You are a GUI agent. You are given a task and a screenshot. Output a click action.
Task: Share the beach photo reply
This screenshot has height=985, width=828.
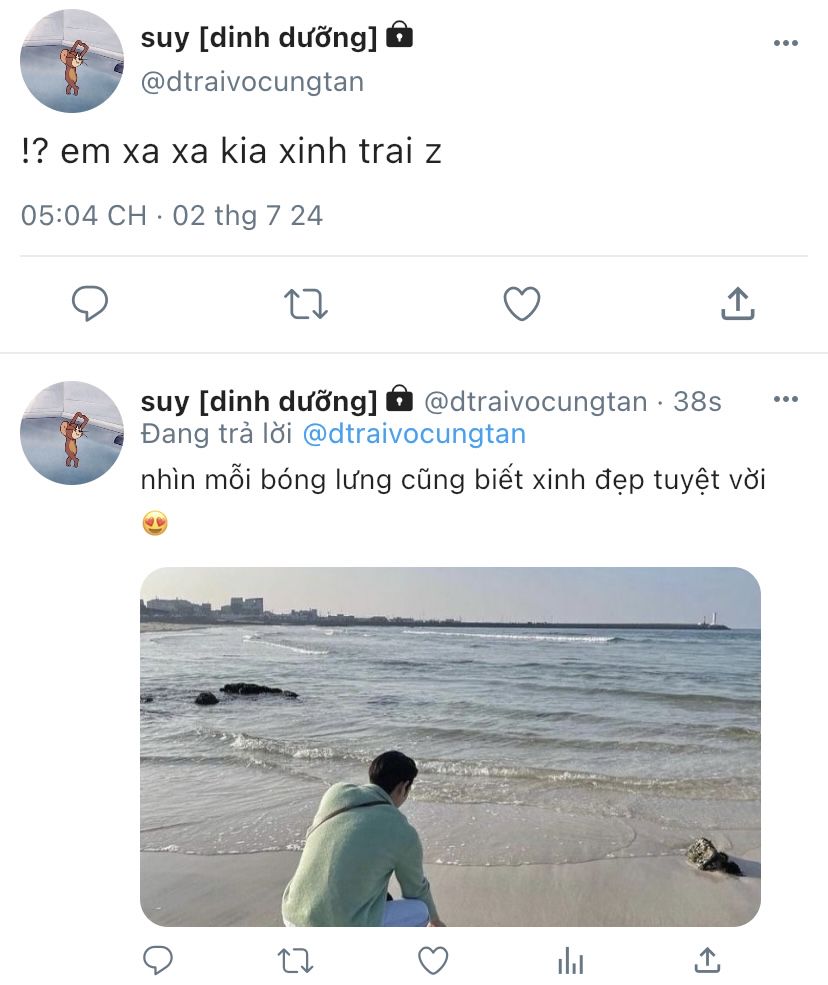(x=707, y=960)
